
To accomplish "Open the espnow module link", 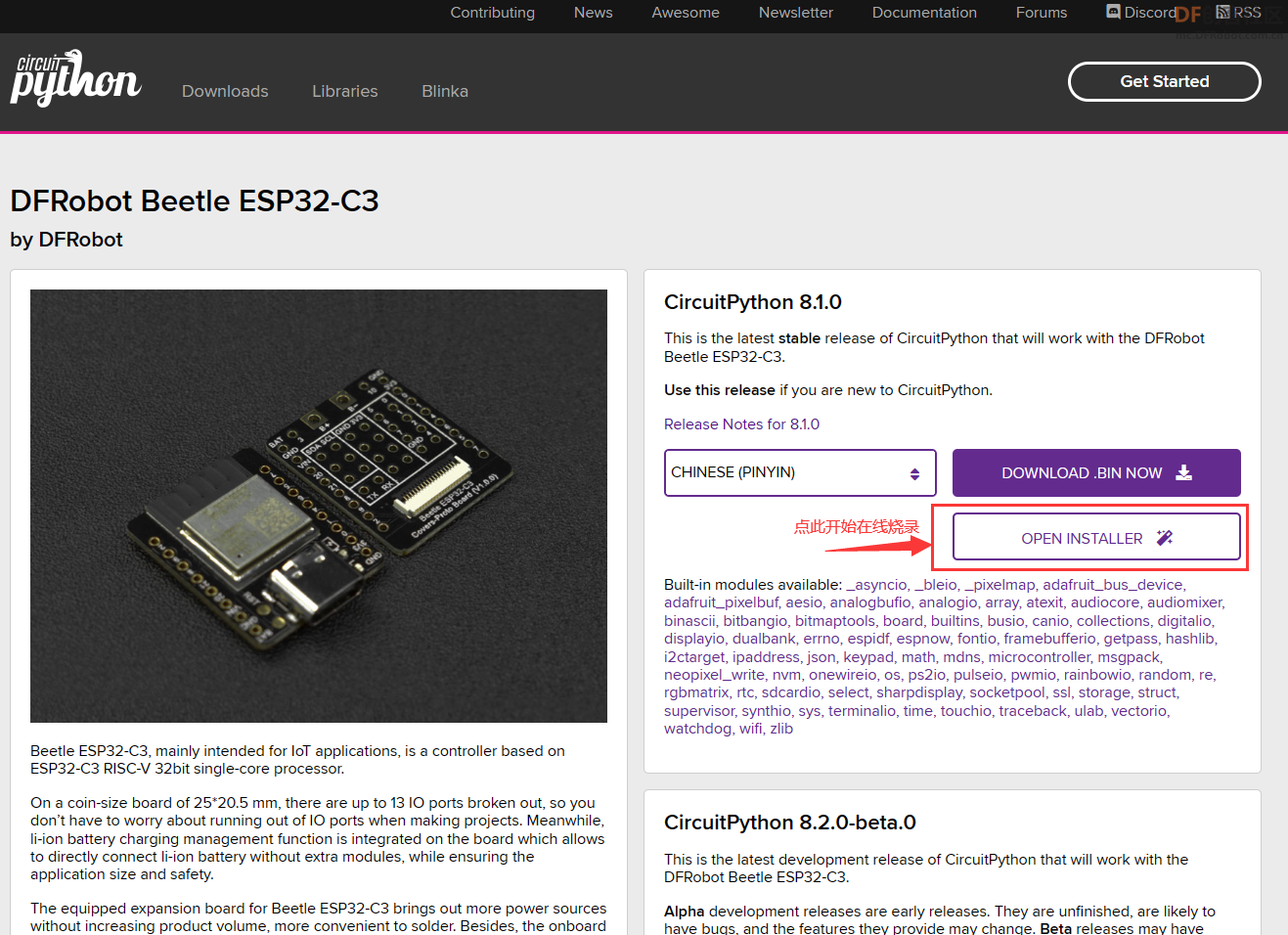I will (x=922, y=639).
